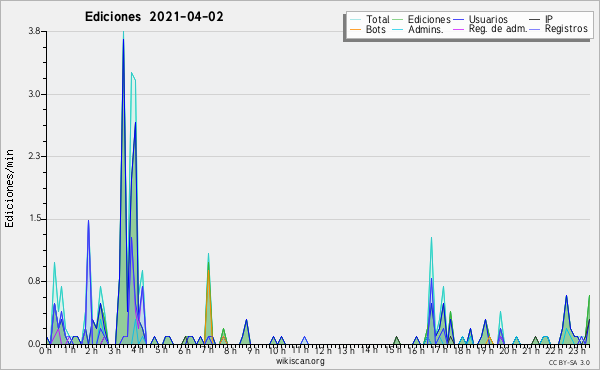Viewport: 600px width, 370px height.
Task: Click the y-axis label 'Ediciones/min'
Action: click(x=9, y=188)
